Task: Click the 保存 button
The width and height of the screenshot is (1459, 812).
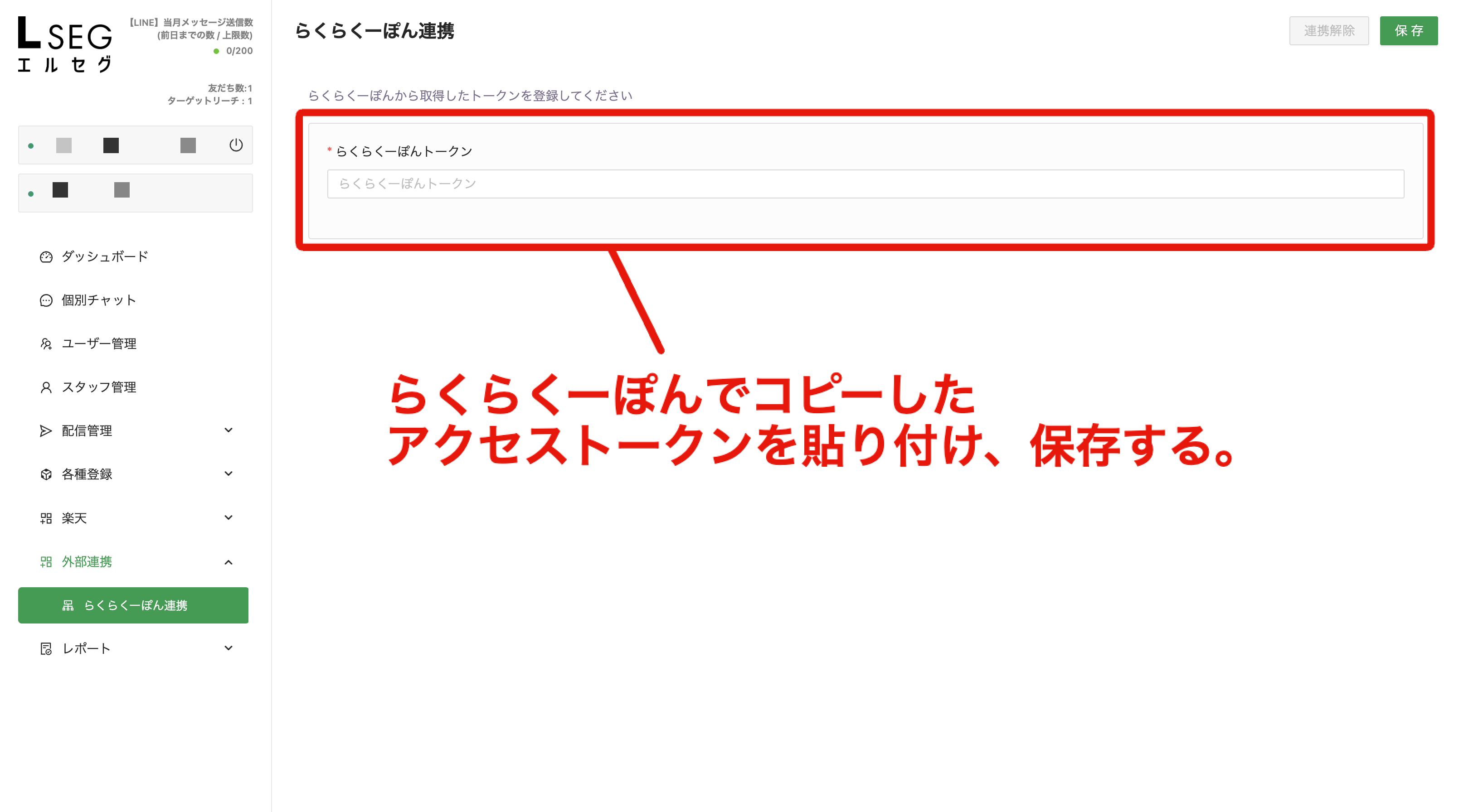Action: point(1409,30)
